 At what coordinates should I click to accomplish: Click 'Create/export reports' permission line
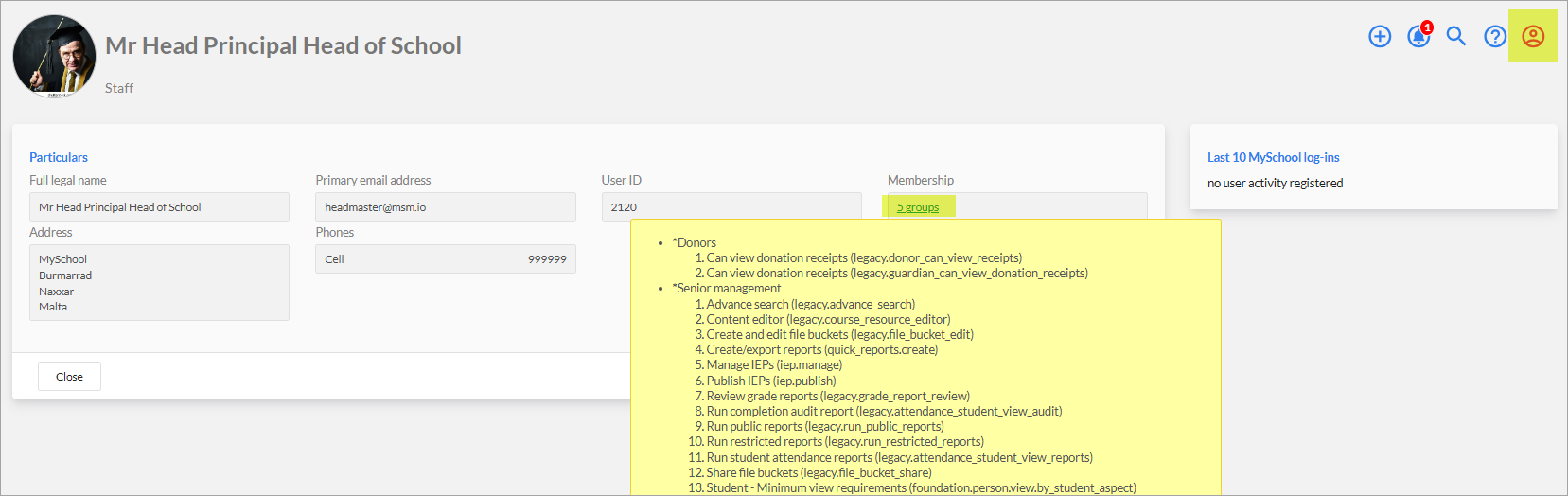point(822,349)
